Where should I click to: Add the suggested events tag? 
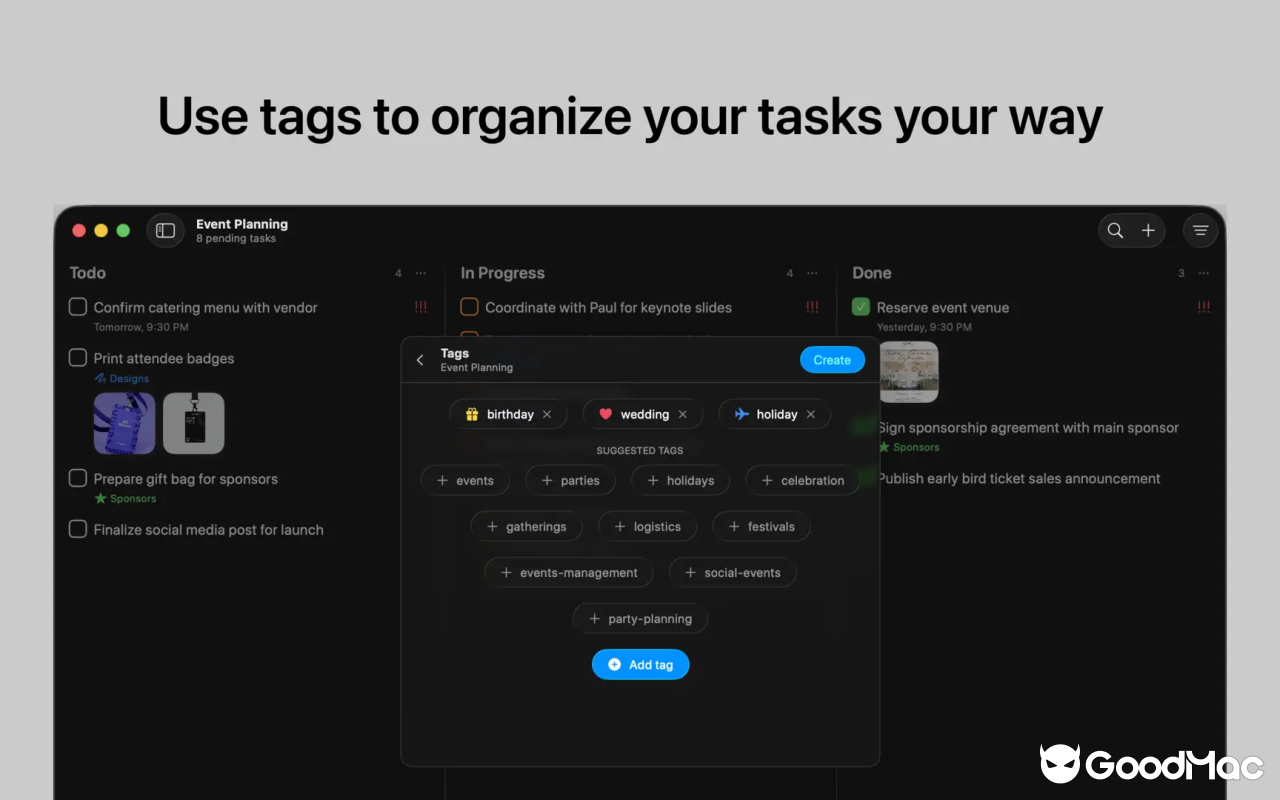tap(465, 480)
